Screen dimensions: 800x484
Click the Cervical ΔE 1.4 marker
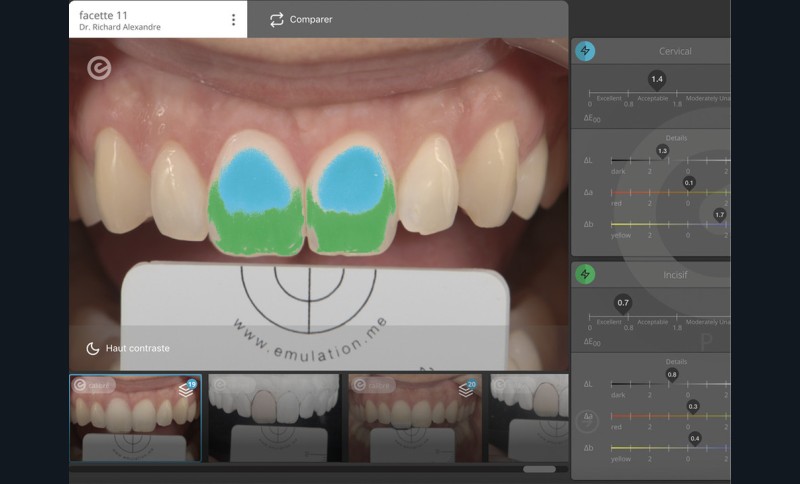(x=656, y=79)
